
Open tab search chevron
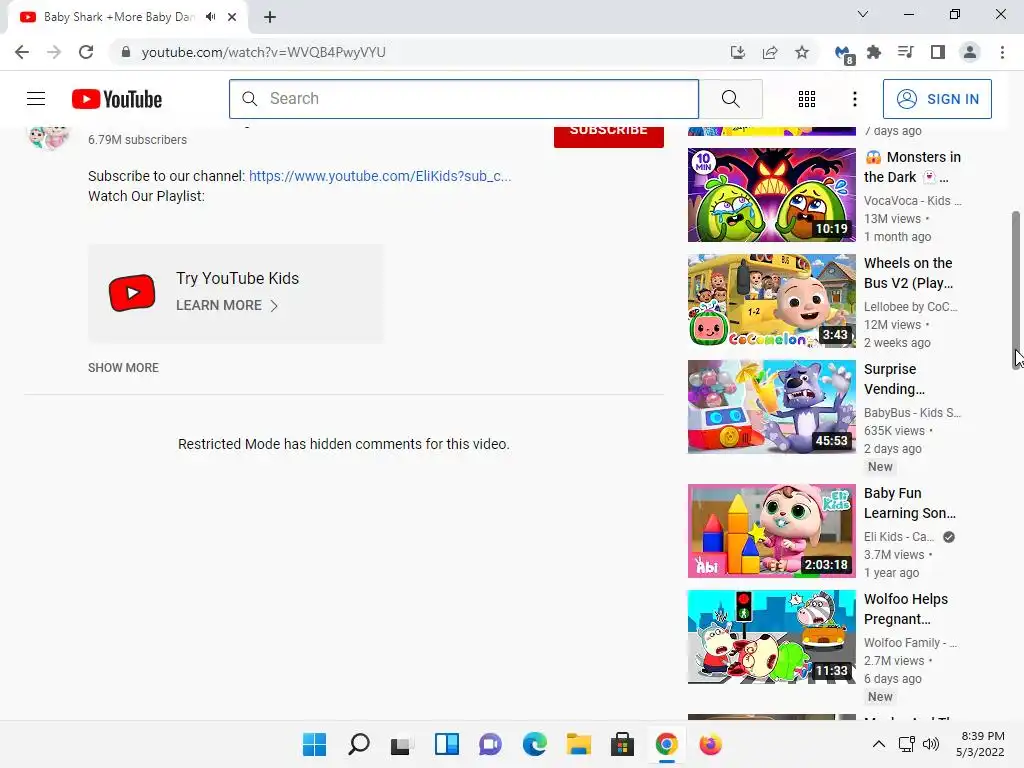click(863, 14)
